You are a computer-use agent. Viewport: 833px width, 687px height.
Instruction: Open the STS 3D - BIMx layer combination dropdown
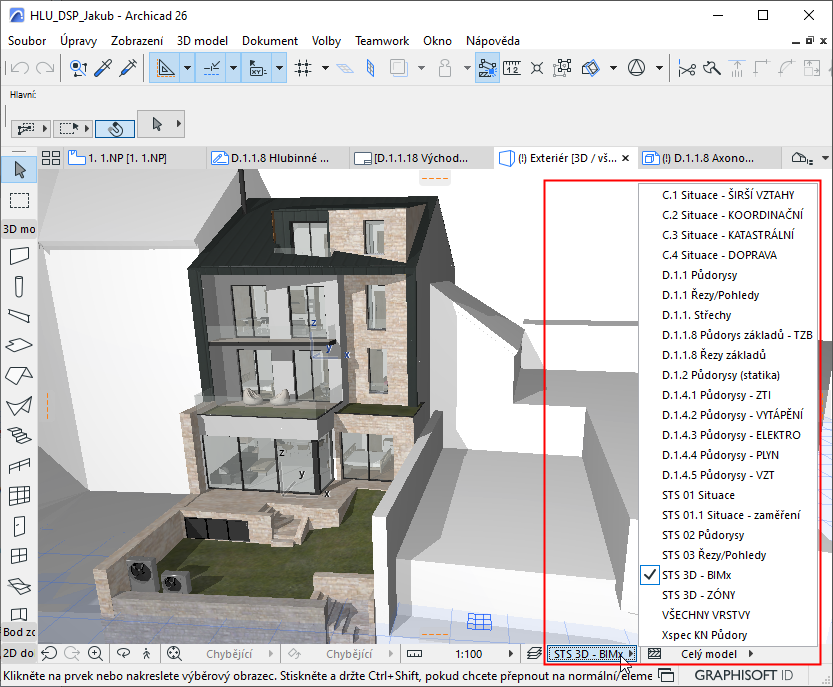[591, 654]
